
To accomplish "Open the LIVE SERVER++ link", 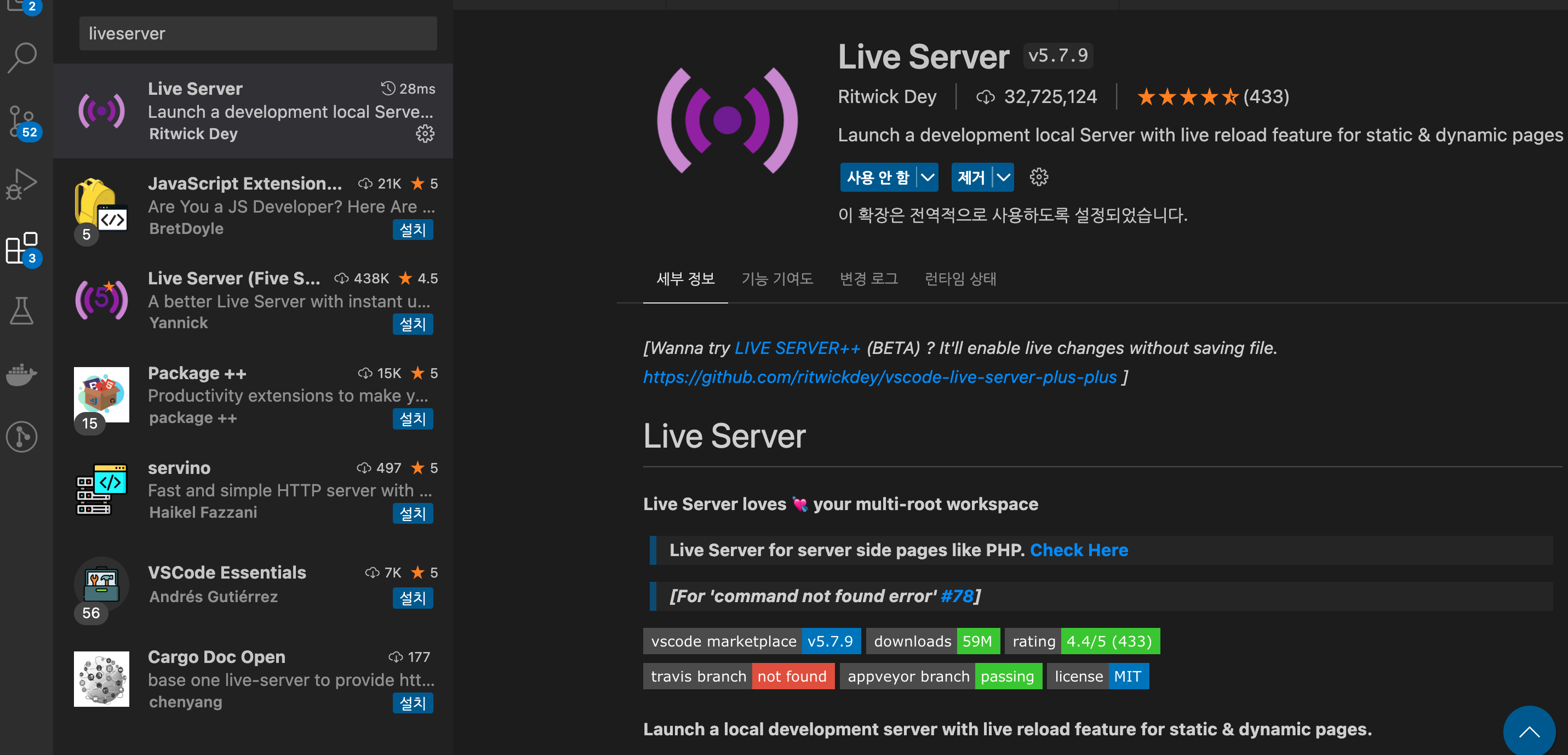I will click(x=797, y=348).
